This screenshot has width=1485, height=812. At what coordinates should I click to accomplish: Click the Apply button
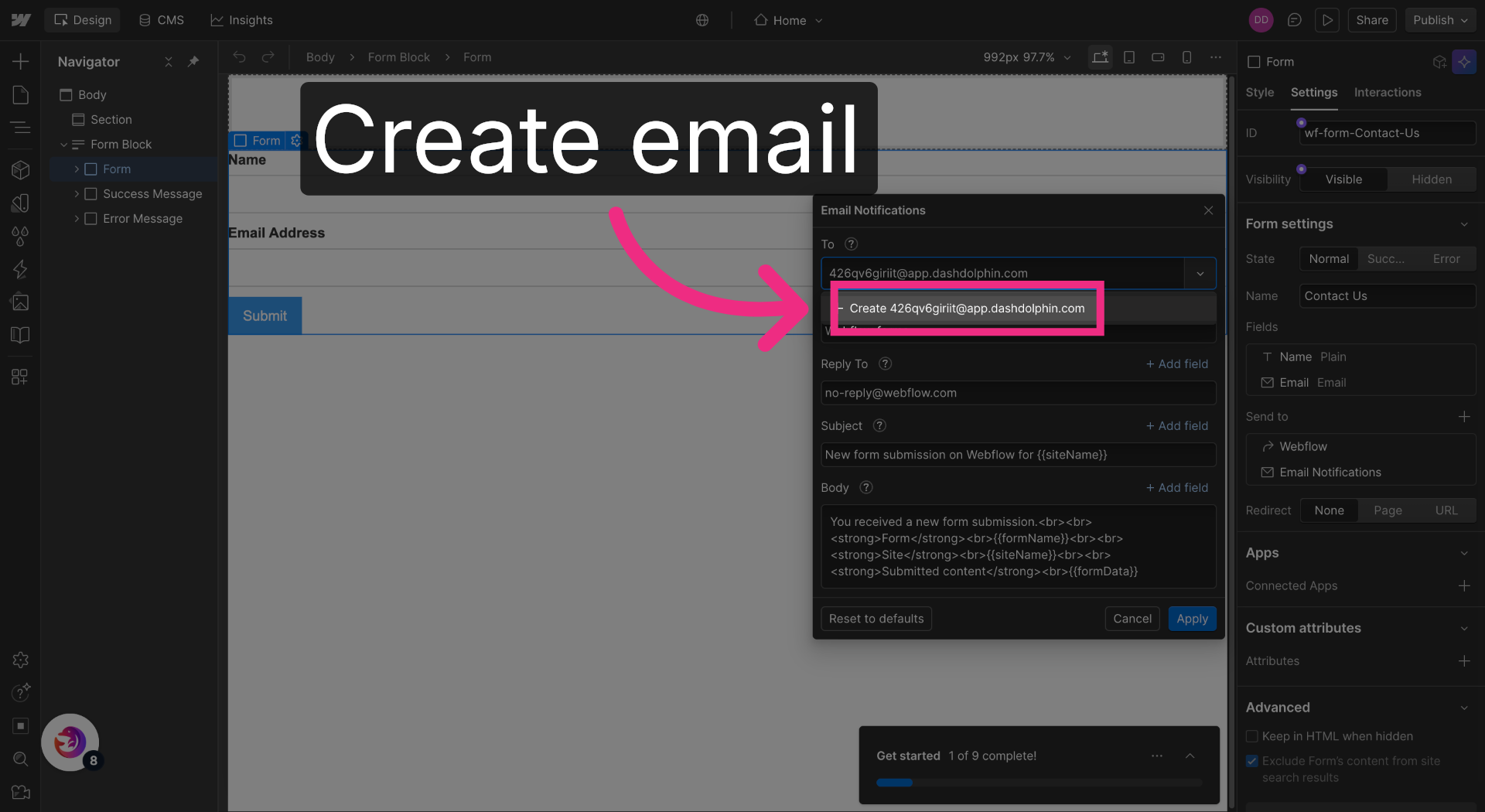pos(1192,619)
